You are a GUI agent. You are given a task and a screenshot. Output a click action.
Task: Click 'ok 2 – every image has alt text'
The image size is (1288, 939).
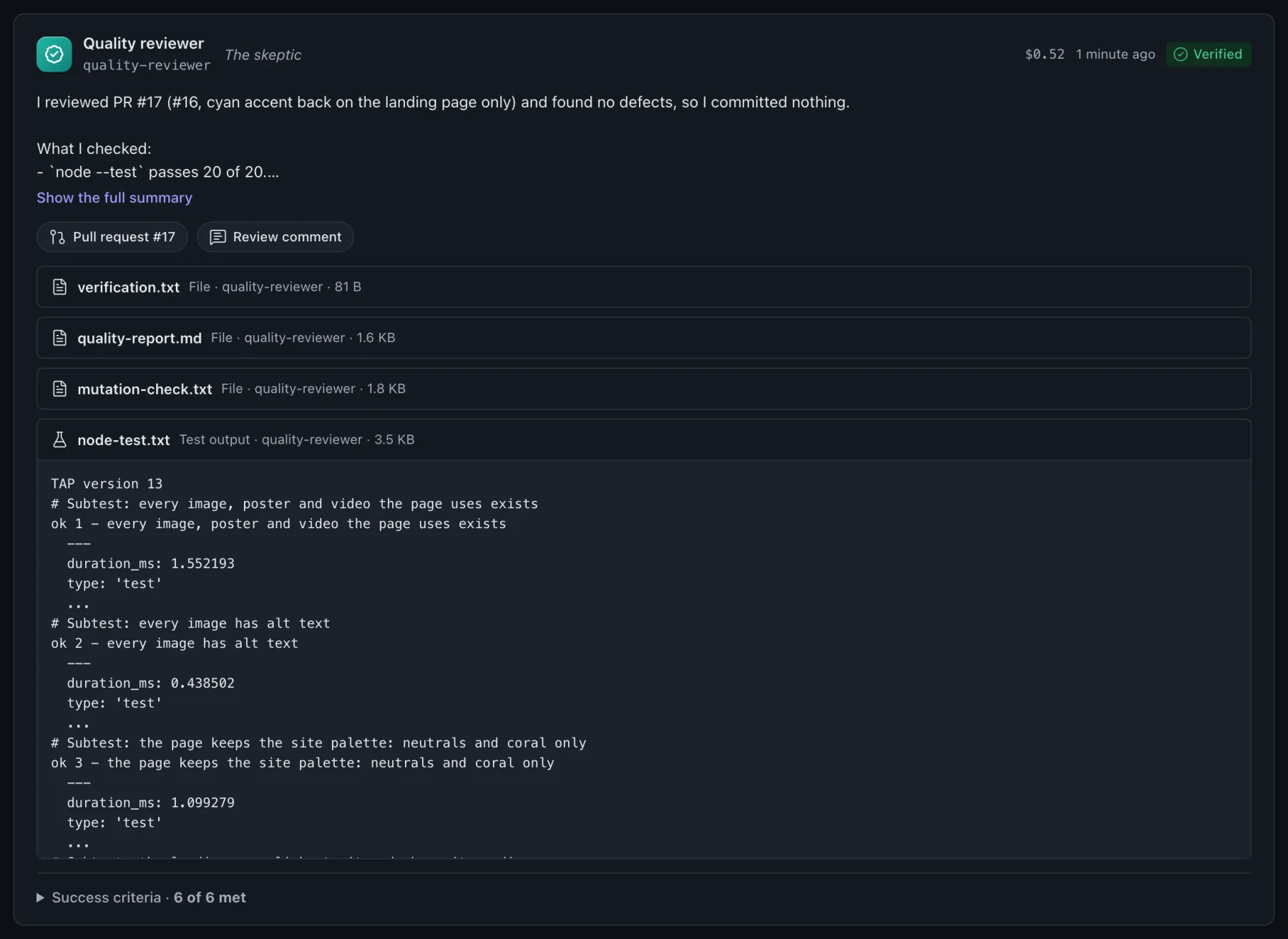tap(175, 643)
